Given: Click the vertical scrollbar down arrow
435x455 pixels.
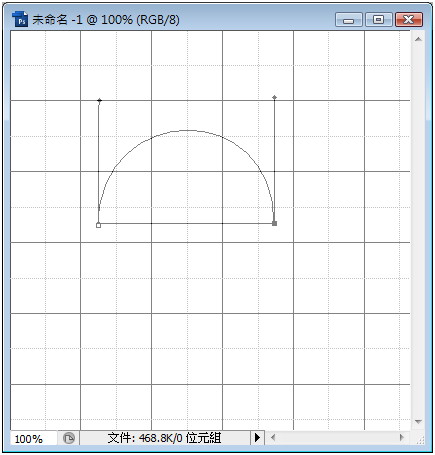Looking at the screenshot, I should 418,422.
